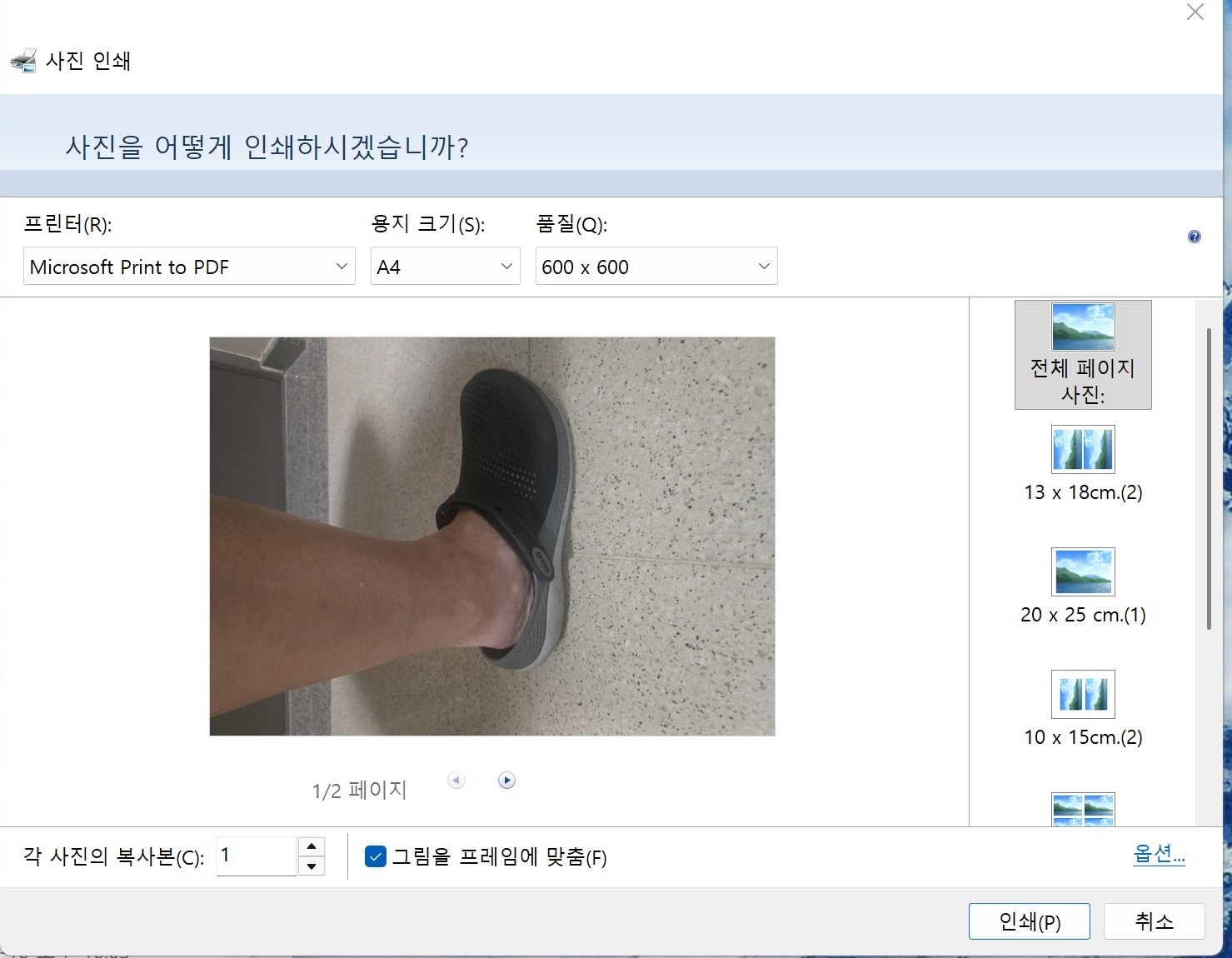This screenshot has height=958, width=1232.
Task: Go to the previous preview page arrow
Action: (456, 781)
